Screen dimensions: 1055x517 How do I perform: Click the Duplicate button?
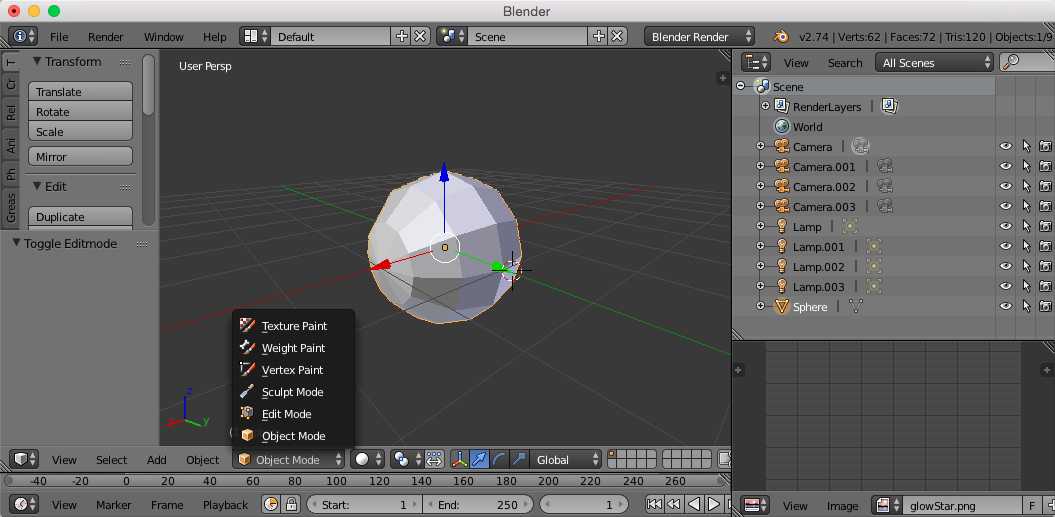click(80, 217)
